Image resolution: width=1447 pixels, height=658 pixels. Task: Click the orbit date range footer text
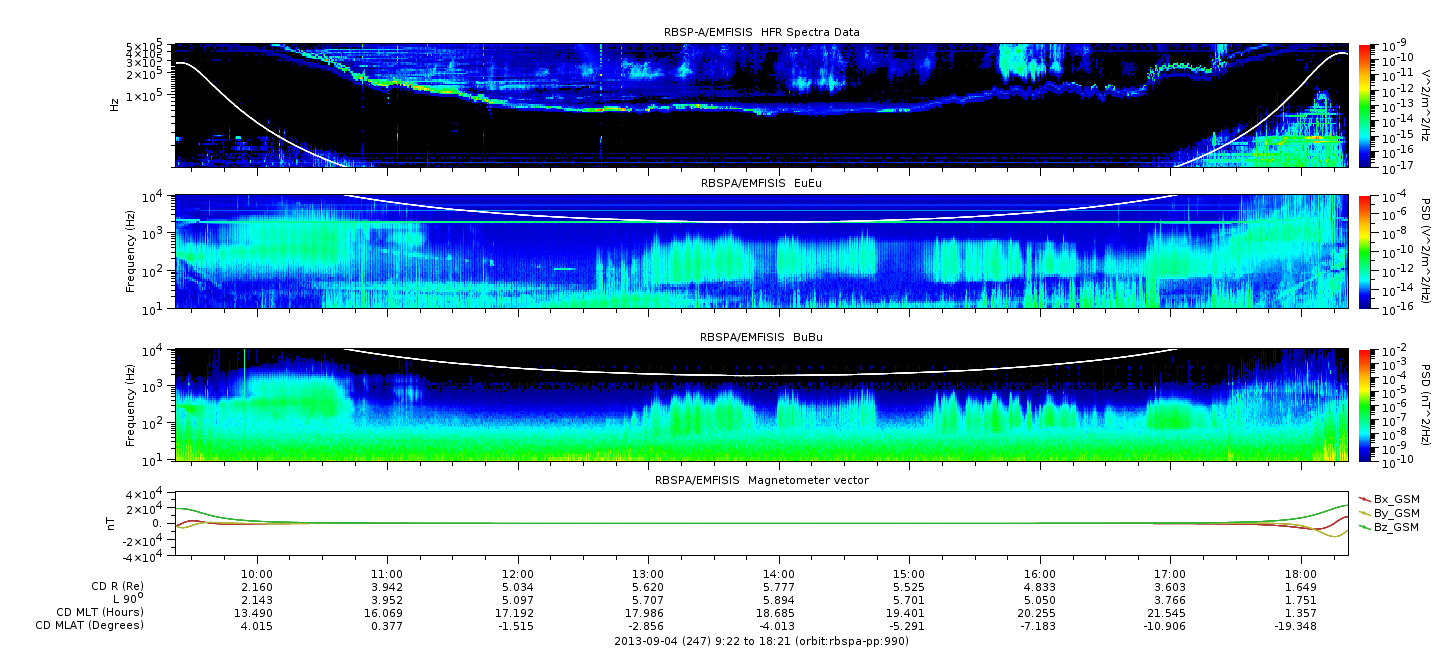tap(761, 641)
